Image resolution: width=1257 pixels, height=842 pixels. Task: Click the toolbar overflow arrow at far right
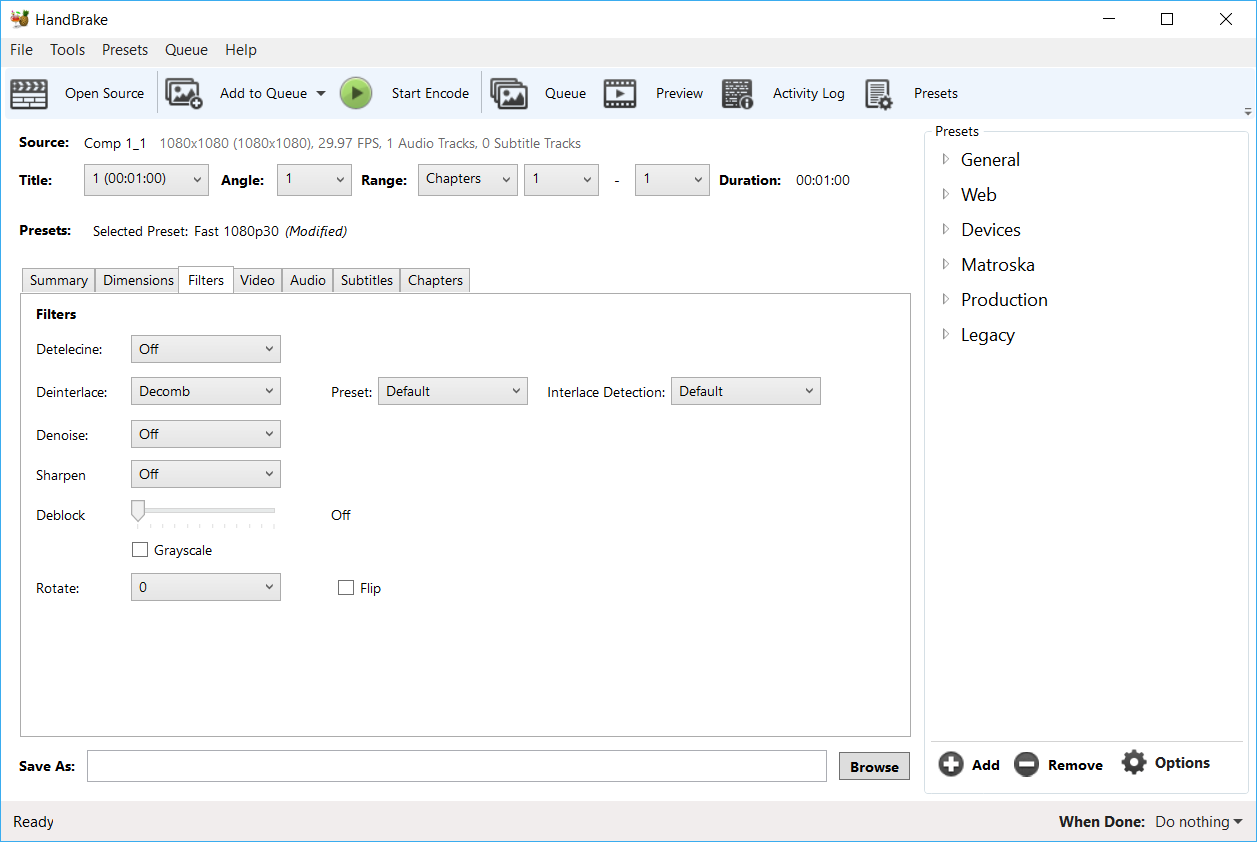pos(1248,111)
